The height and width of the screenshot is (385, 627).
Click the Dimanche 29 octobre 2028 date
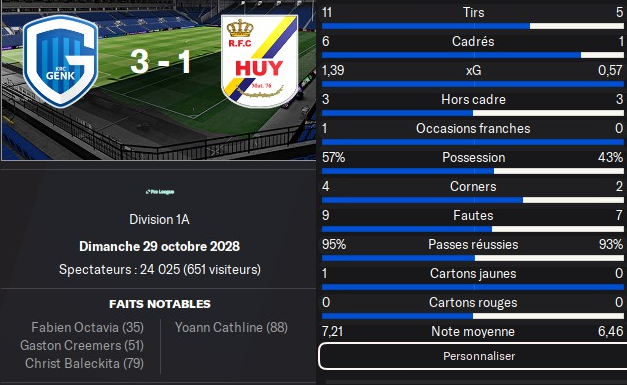click(160, 246)
